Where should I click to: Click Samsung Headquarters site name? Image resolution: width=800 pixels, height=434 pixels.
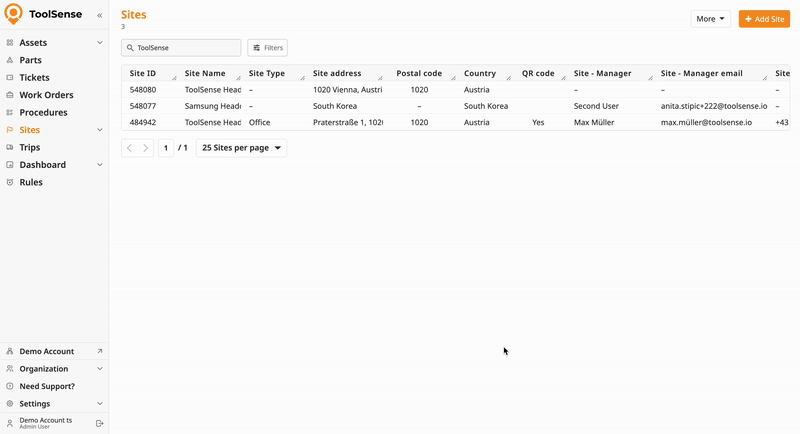coord(213,106)
